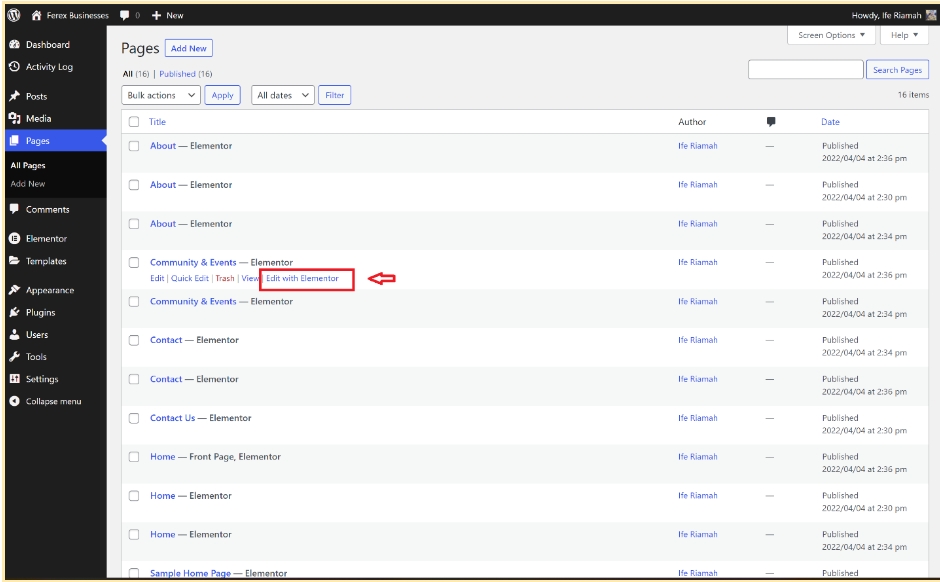Click the Elementor icon in sidebar

[14, 239]
